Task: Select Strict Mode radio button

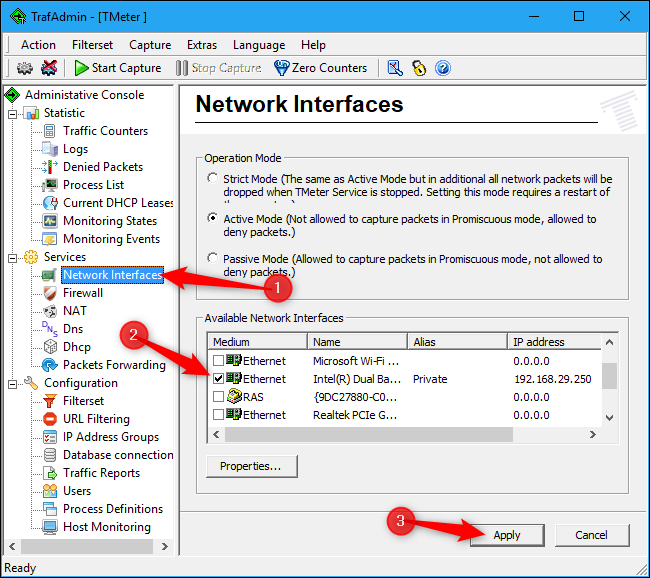Action: pos(211,179)
